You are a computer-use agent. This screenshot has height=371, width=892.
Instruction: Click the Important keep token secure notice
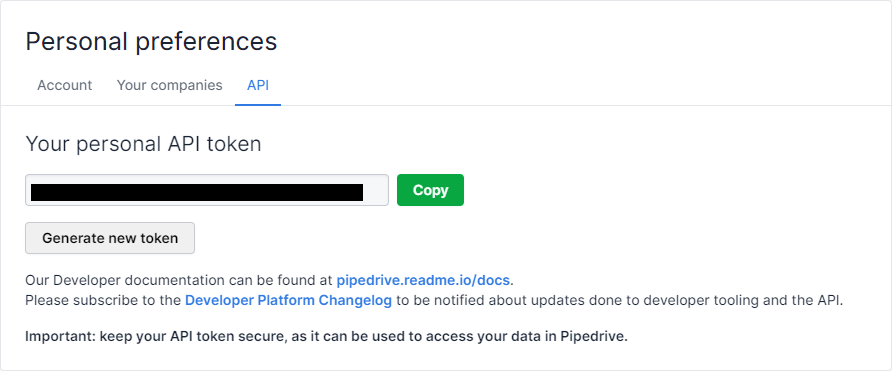(x=327, y=336)
